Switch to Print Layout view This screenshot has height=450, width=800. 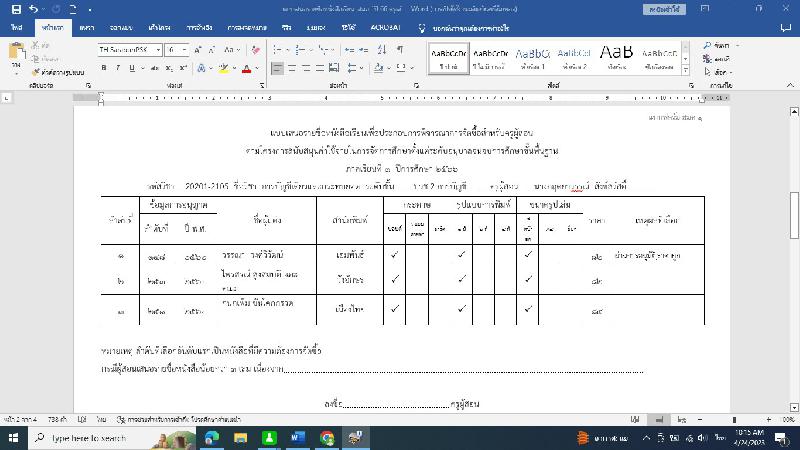coord(659,419)
